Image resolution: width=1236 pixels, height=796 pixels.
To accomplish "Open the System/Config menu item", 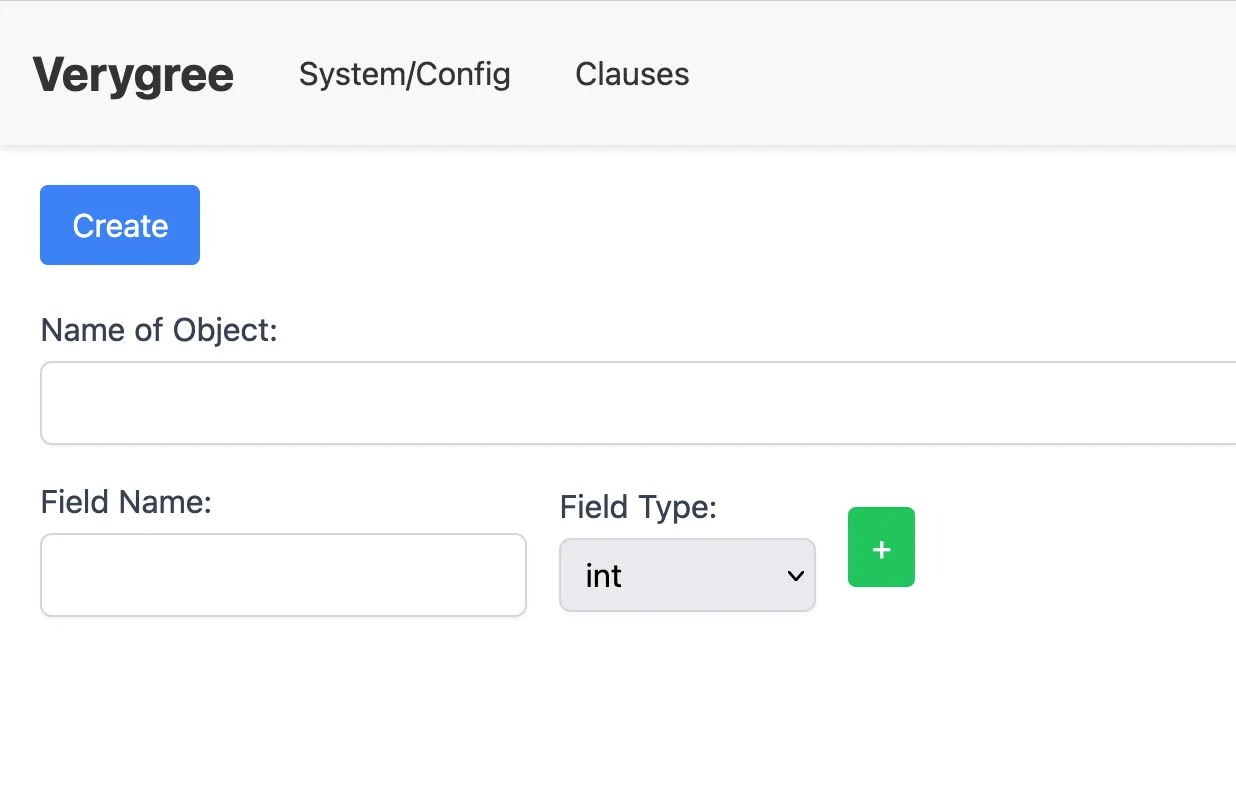I will pyautogui.click(x=404, y=74).
